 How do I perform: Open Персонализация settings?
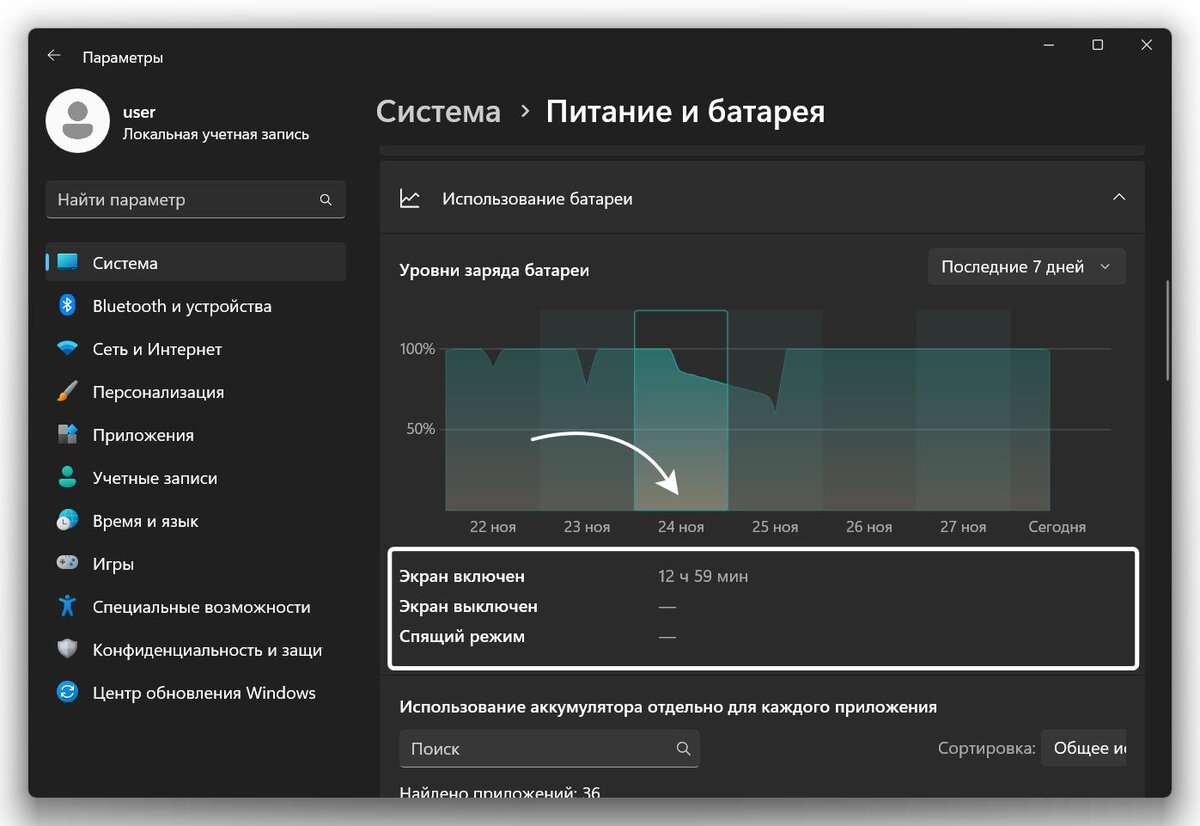(x=172, y=392)
